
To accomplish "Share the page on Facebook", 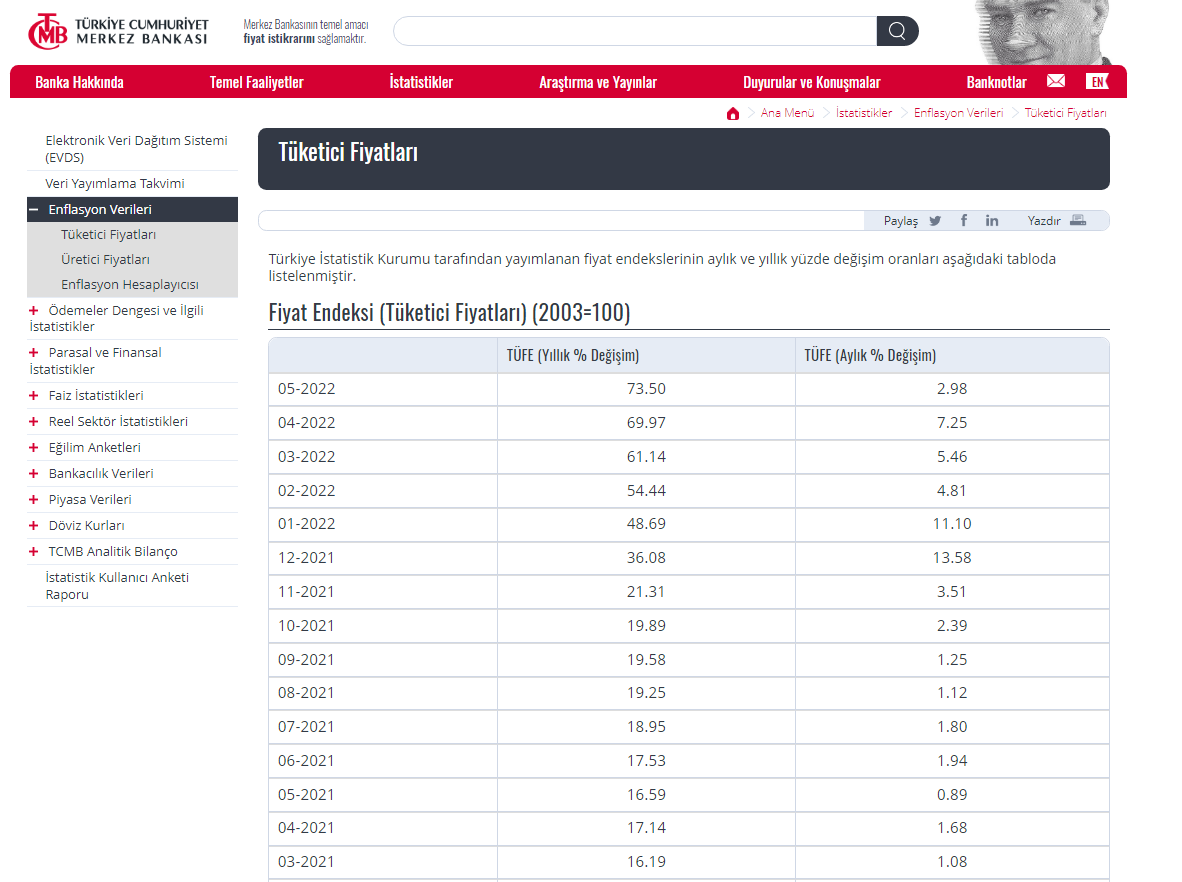I will (x=964, y=221).
